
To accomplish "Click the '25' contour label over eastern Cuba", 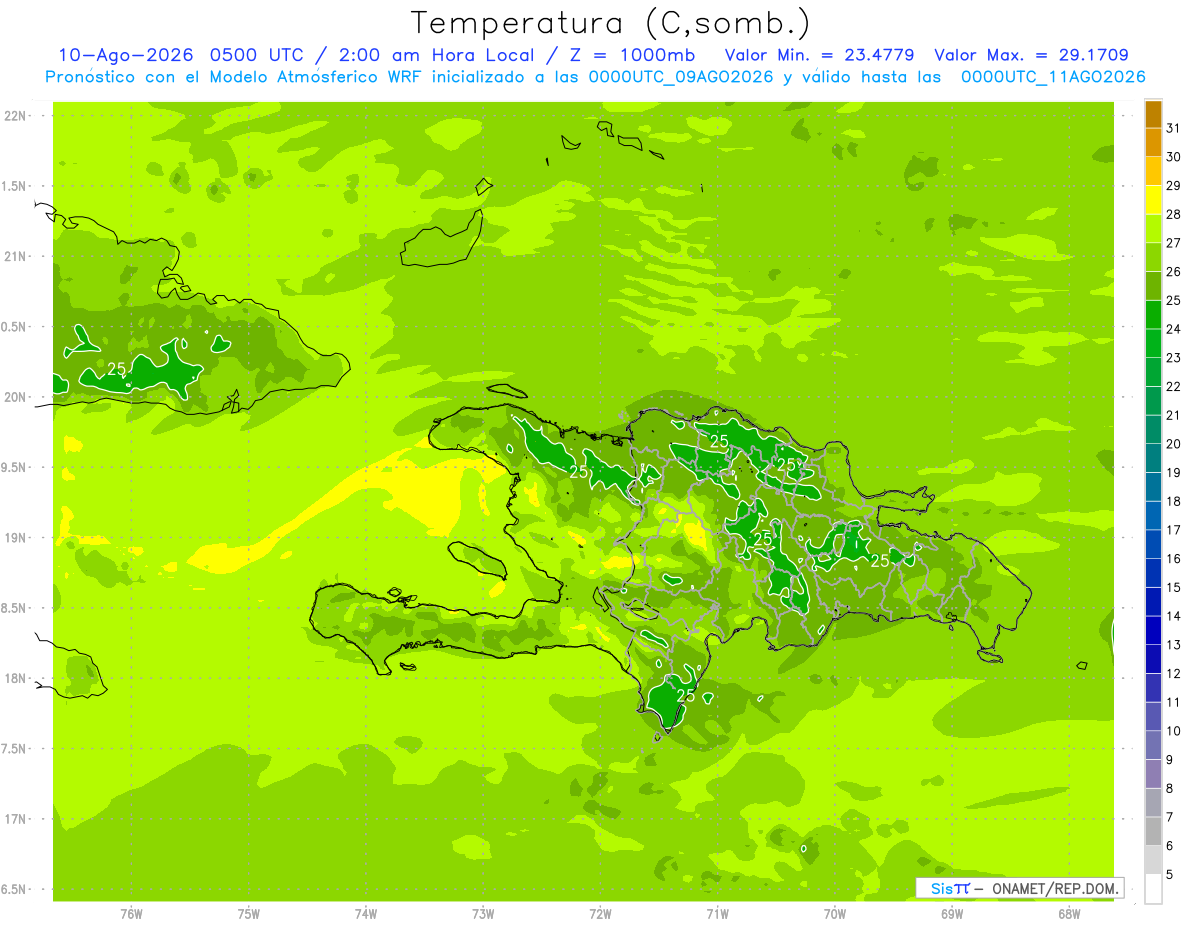I will tap(117, 369).
